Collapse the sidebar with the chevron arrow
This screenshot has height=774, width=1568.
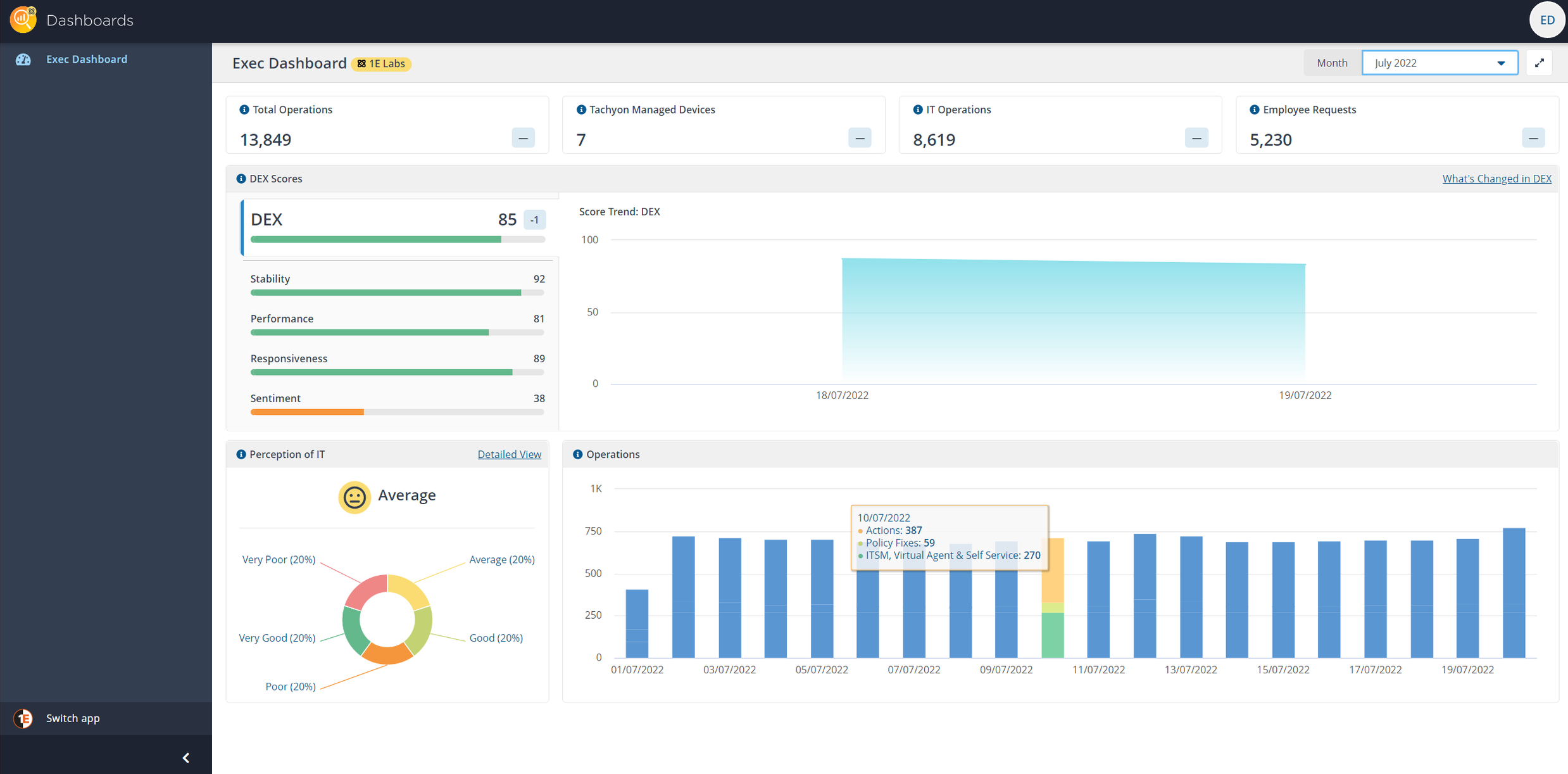coord(186,758)
